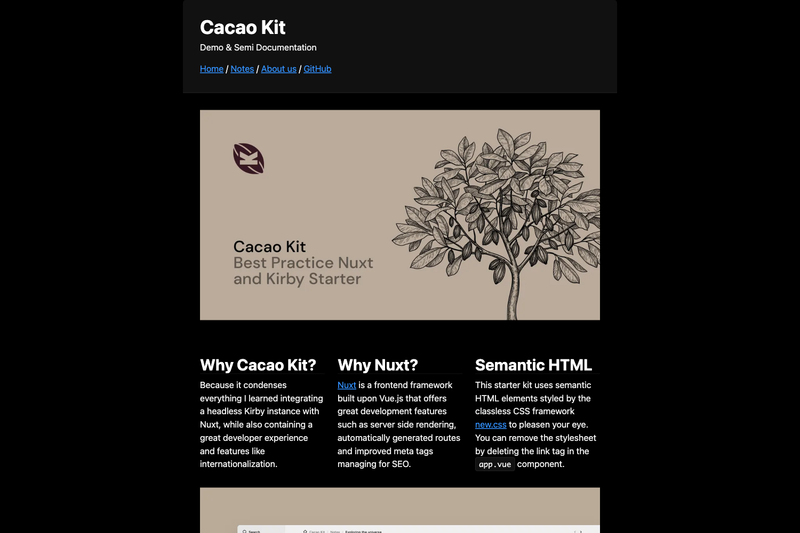Visit the GitHub link

[x=317, y=69]
